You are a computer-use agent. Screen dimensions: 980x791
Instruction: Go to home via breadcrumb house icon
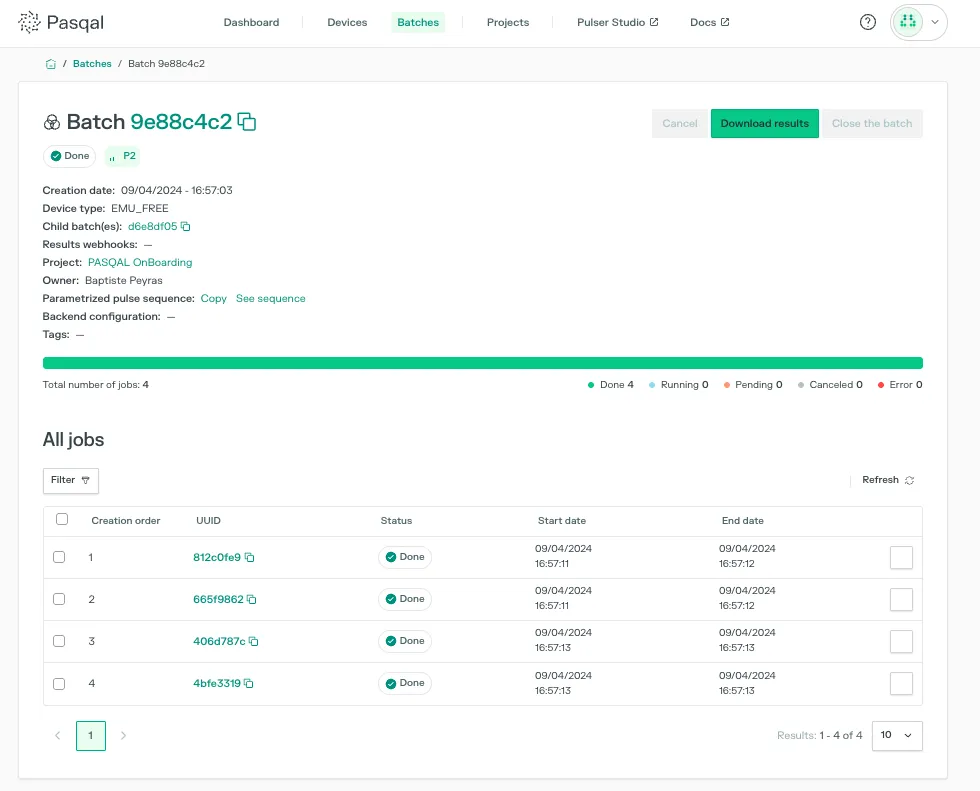click(51, 64)
